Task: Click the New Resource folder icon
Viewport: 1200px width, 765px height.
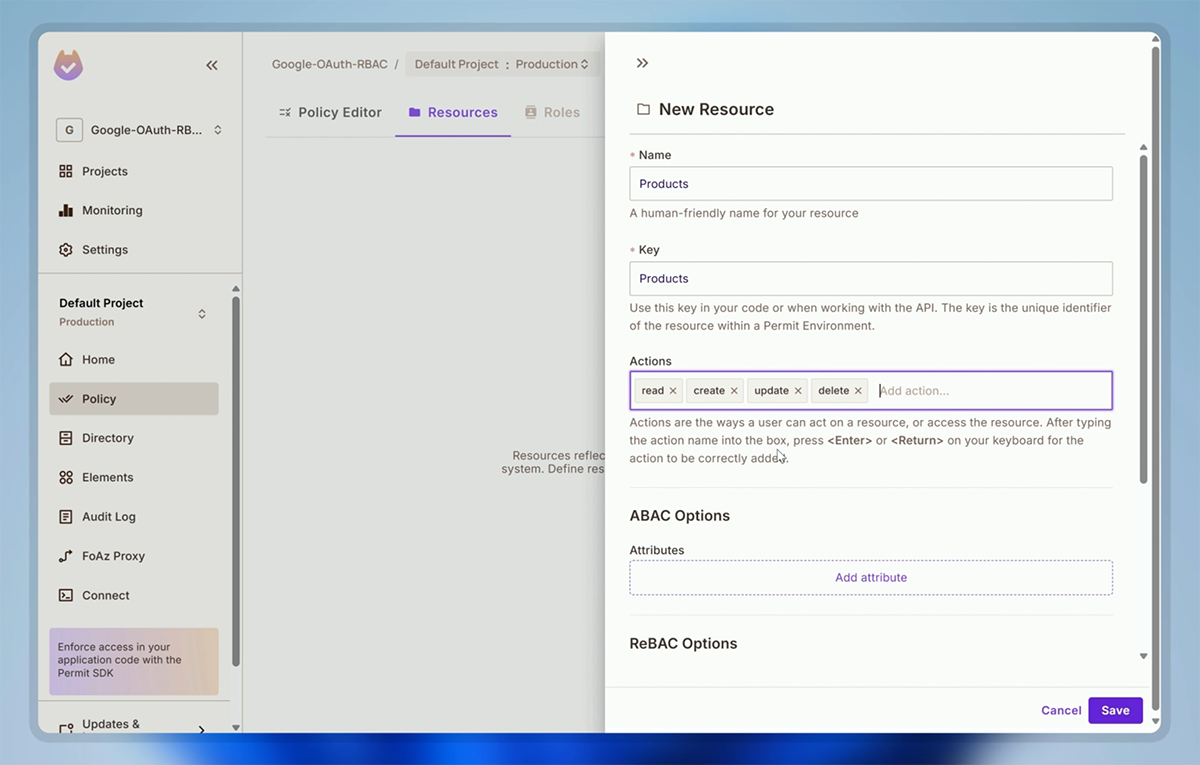Action: [x=643, y=109]
